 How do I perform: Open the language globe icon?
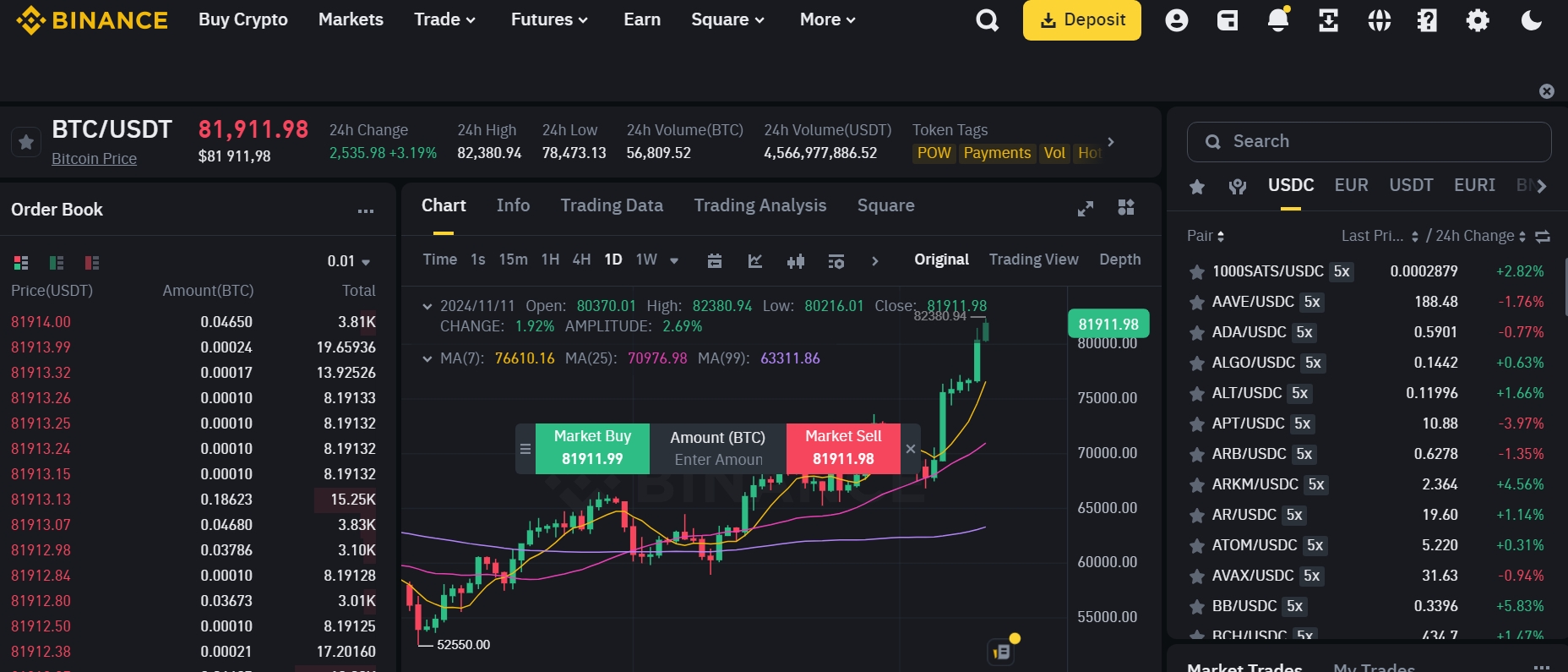coord(1379,20)
